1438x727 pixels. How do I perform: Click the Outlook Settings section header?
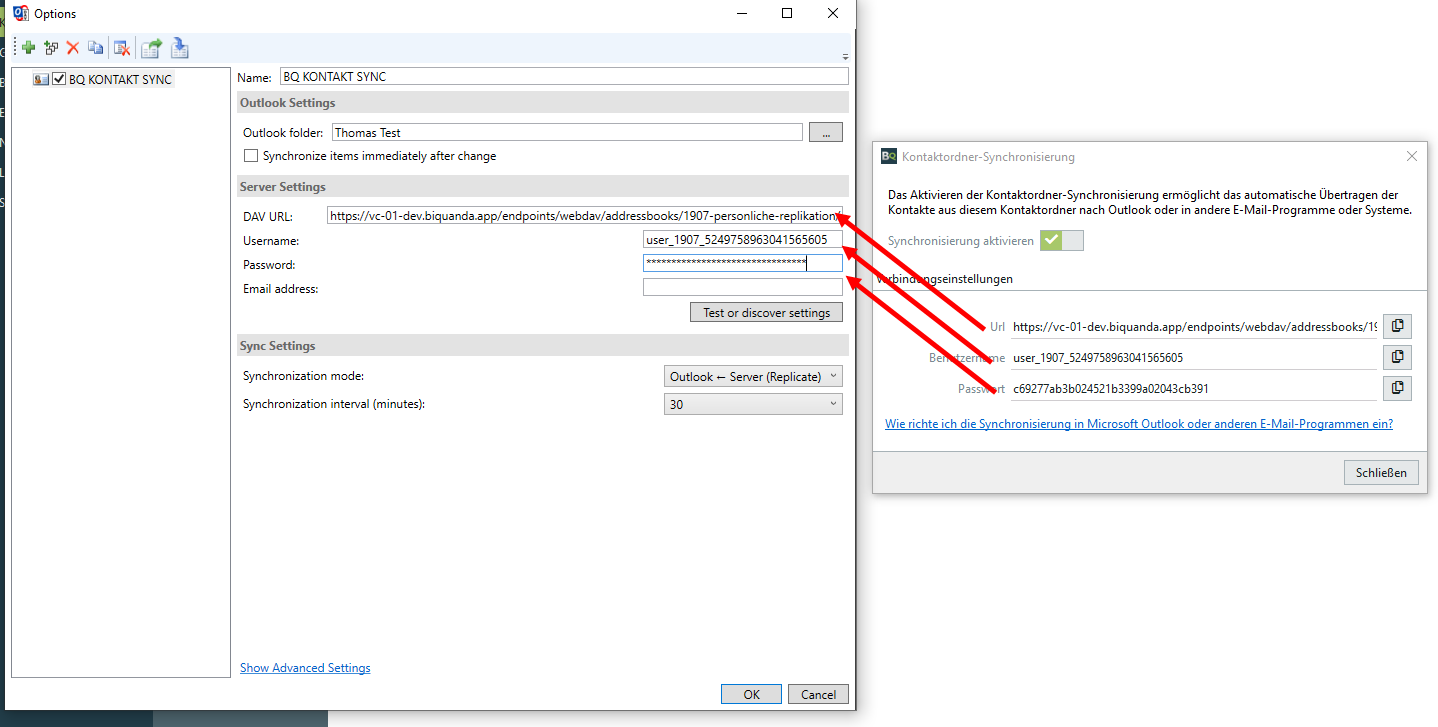[543, 103]
